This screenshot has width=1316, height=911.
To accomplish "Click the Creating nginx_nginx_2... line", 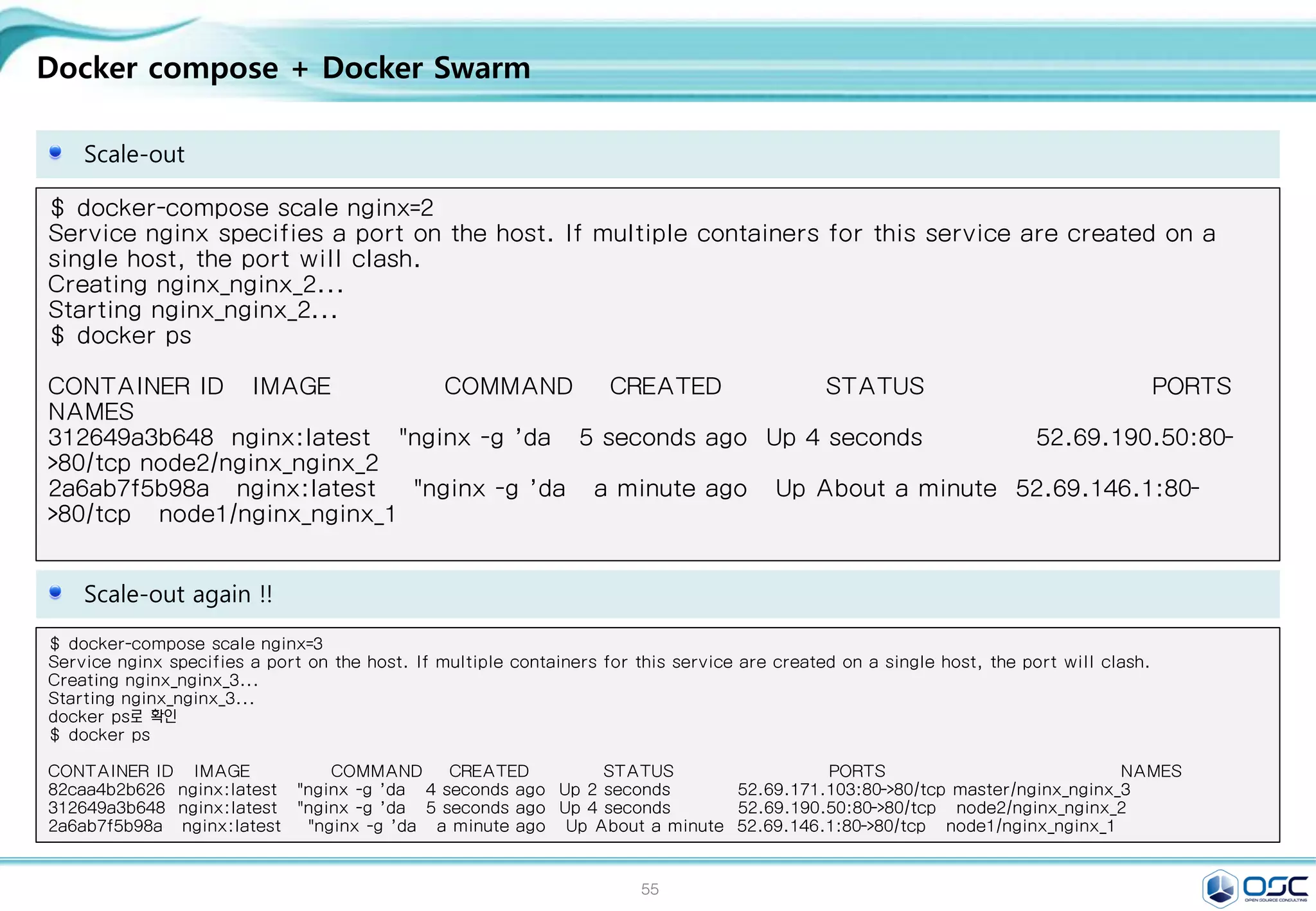I will click(196, 285).
